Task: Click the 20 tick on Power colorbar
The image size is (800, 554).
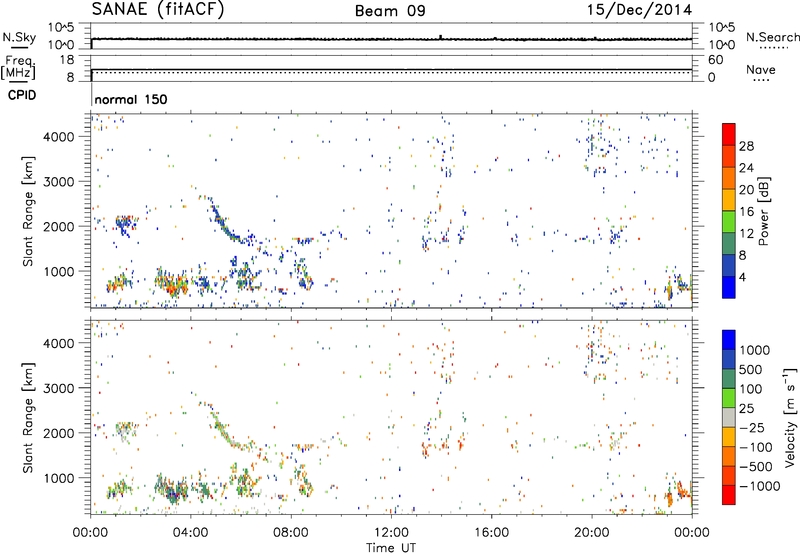Action: tap(746, 190)
